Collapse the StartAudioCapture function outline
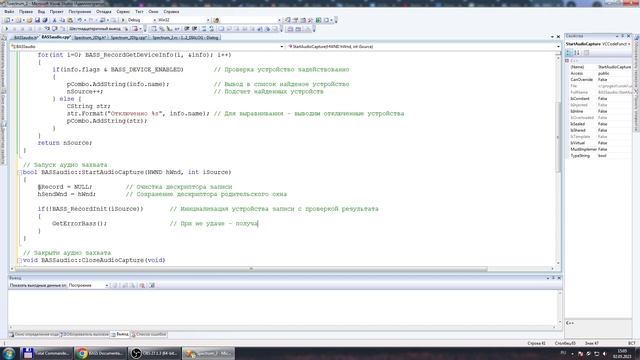Image resolution: width=640 pixels, height=360 pixels. [19, 173]
